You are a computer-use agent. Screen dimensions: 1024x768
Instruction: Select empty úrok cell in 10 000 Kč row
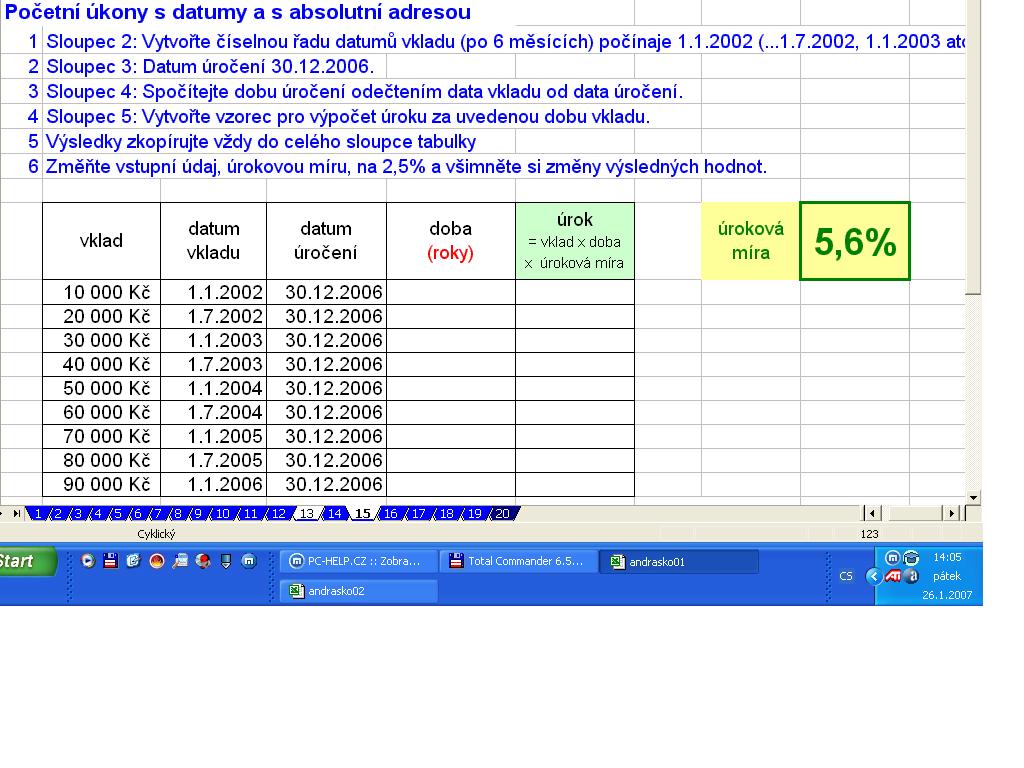coord(575,292)
